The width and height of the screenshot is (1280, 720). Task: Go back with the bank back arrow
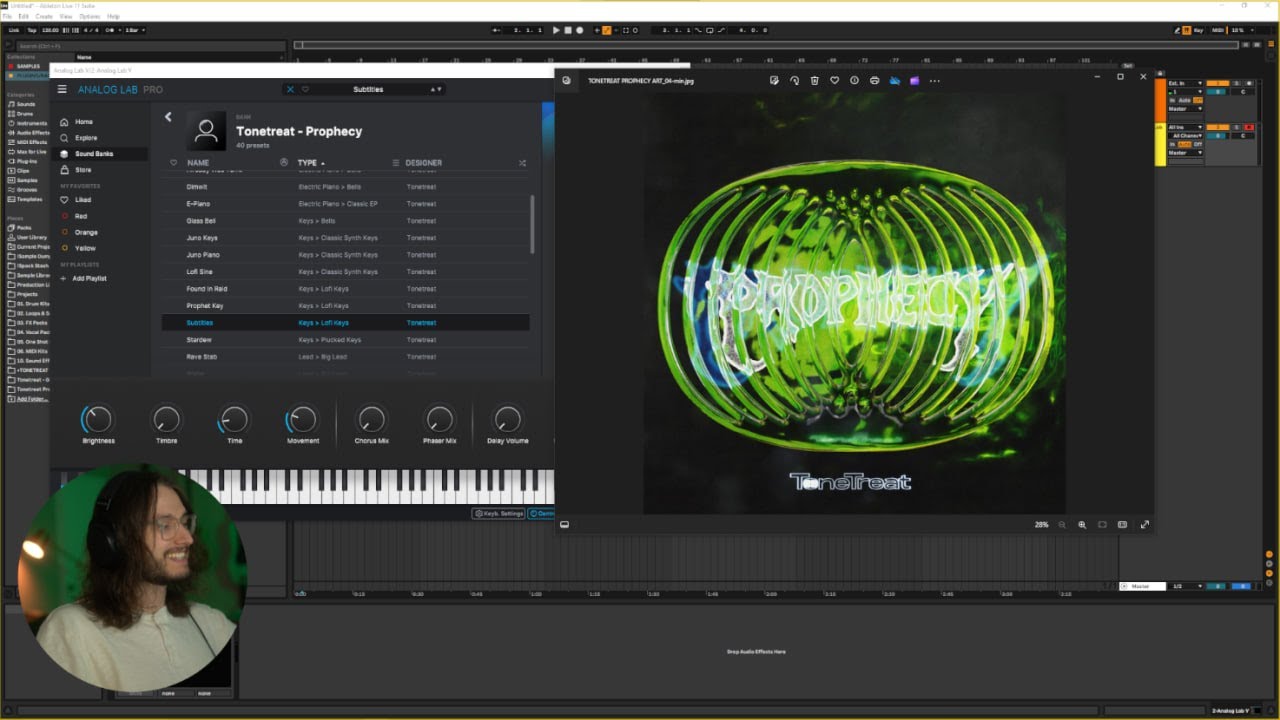tap(168, 117)
